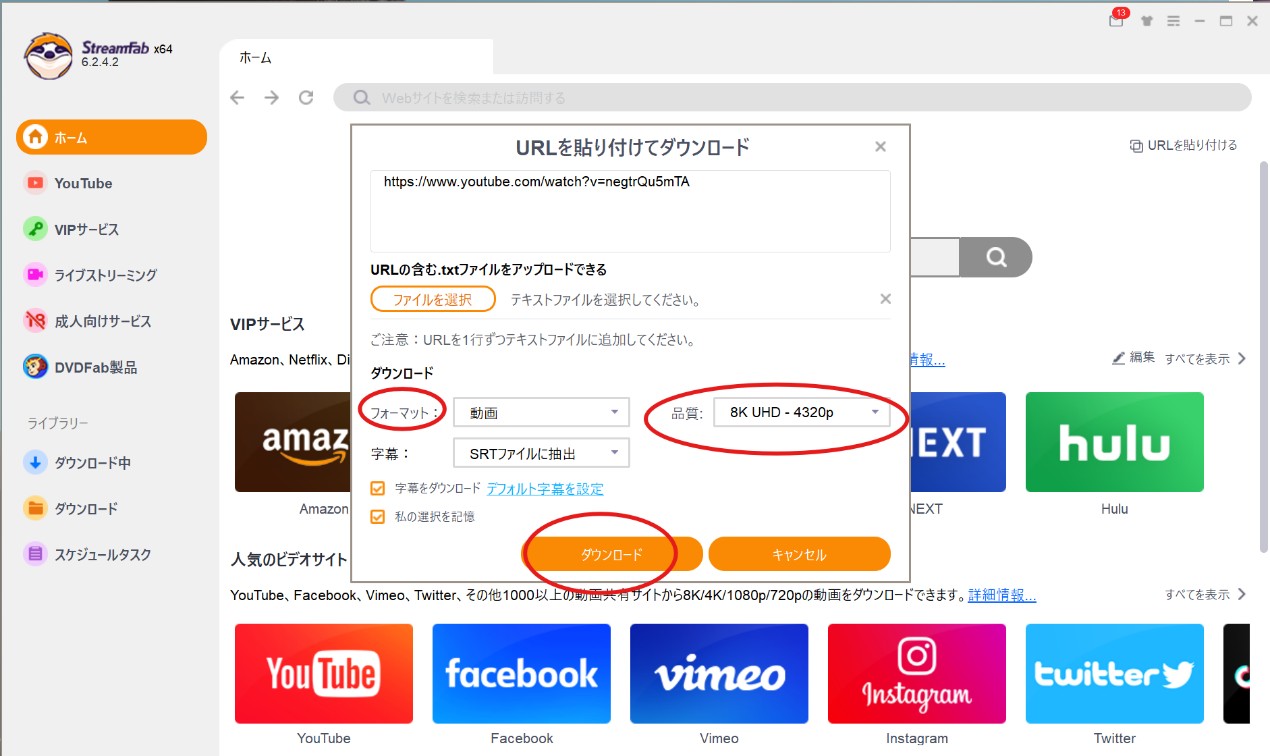Click the URL text box in dialog

tap(630, 211)
